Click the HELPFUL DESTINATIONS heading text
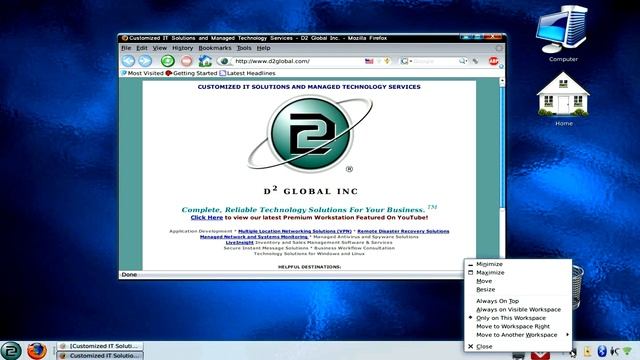The width and height of the screenshot is (640, 360). click(309, 267)
